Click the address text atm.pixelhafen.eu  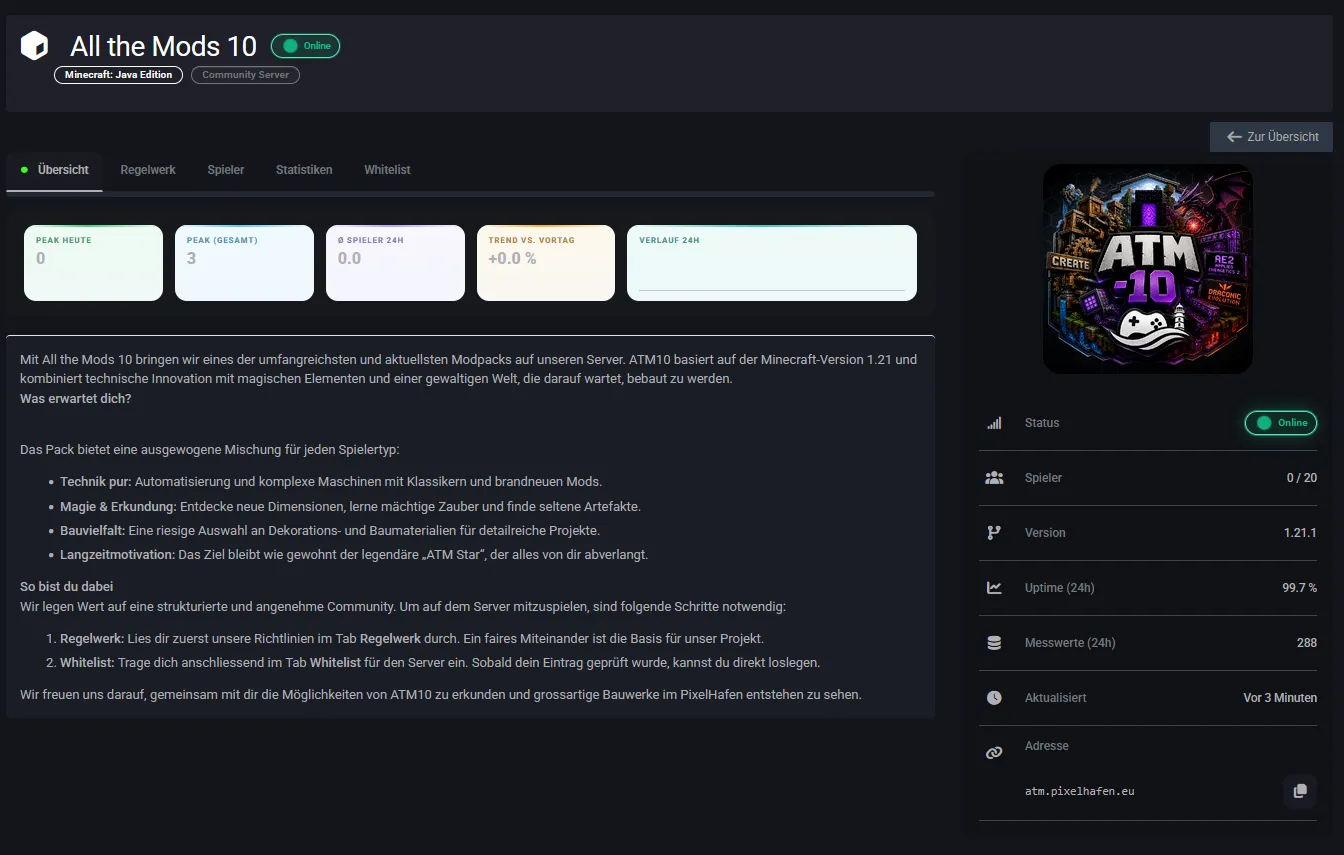[x=1080, y=791]
